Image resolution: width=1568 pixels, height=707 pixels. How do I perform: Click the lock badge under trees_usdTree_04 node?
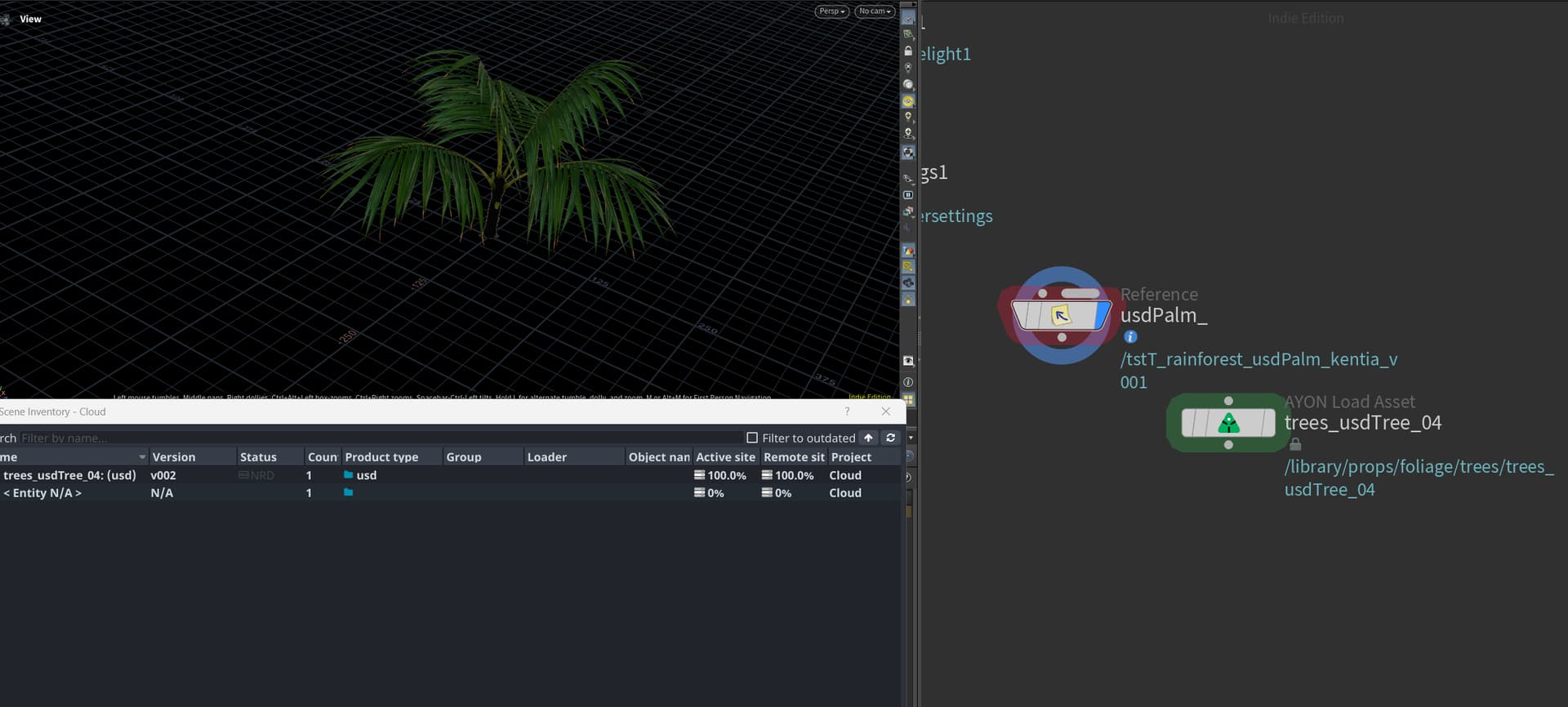[x=1295, y=444]
